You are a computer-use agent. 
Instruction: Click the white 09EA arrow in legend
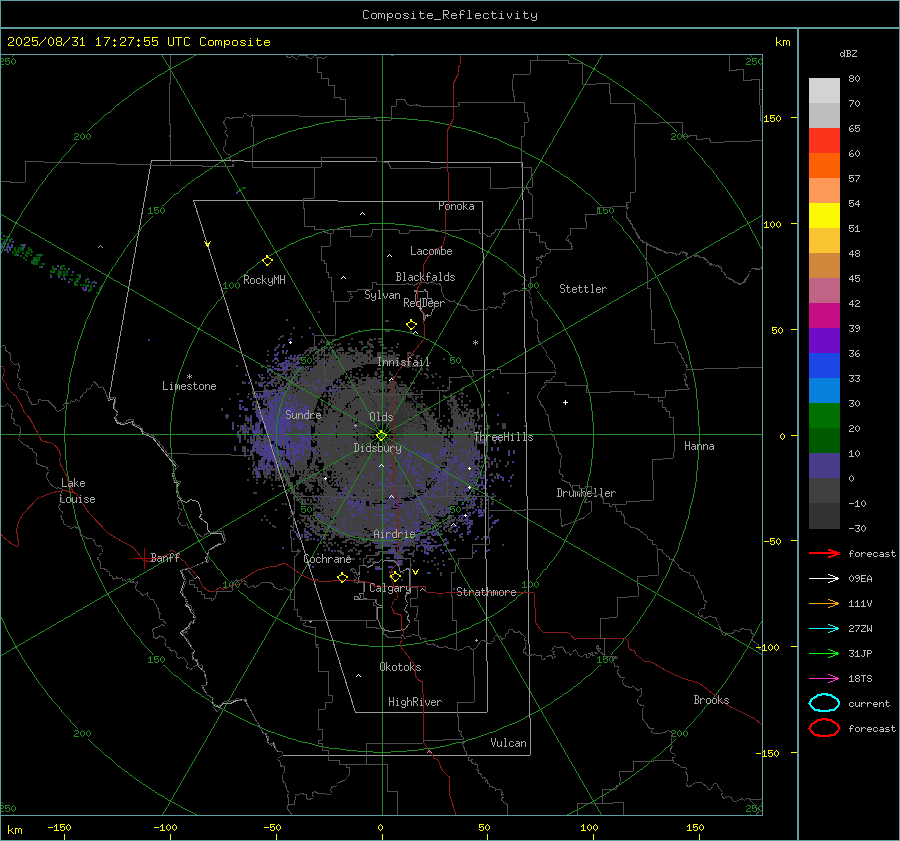click(x=824, y=579)
